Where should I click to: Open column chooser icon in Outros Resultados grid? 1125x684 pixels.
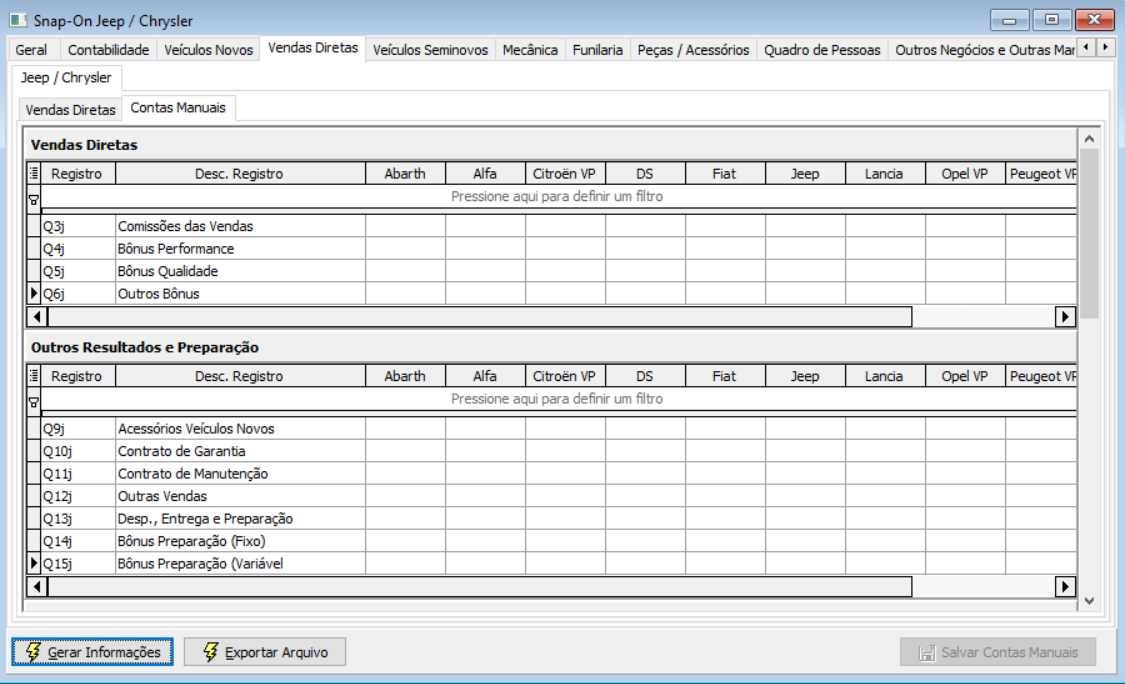[34, 375]
